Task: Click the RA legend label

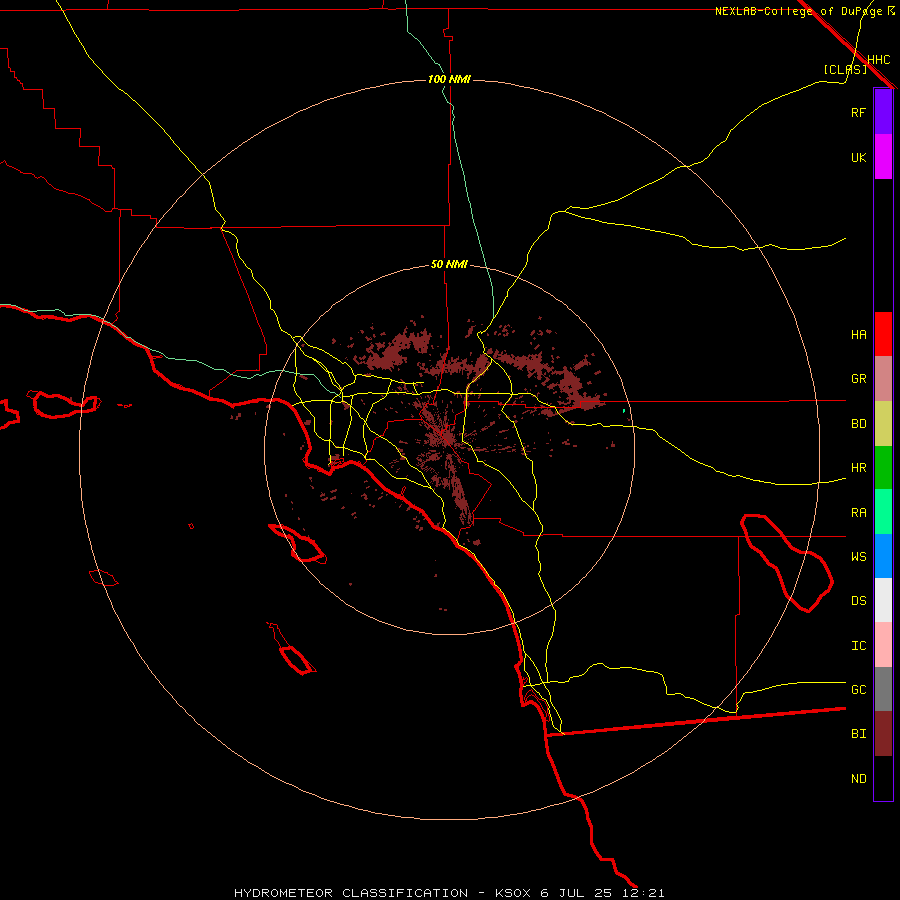Action: tap(858, 513)
